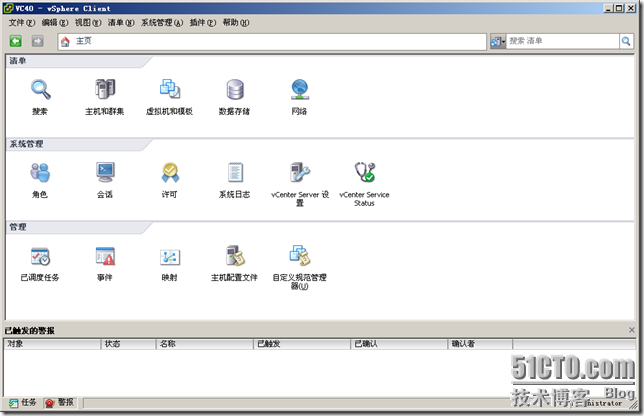Open the 文件(F) menu
Screen dimensions: 644x416
(x=22, y=23)
